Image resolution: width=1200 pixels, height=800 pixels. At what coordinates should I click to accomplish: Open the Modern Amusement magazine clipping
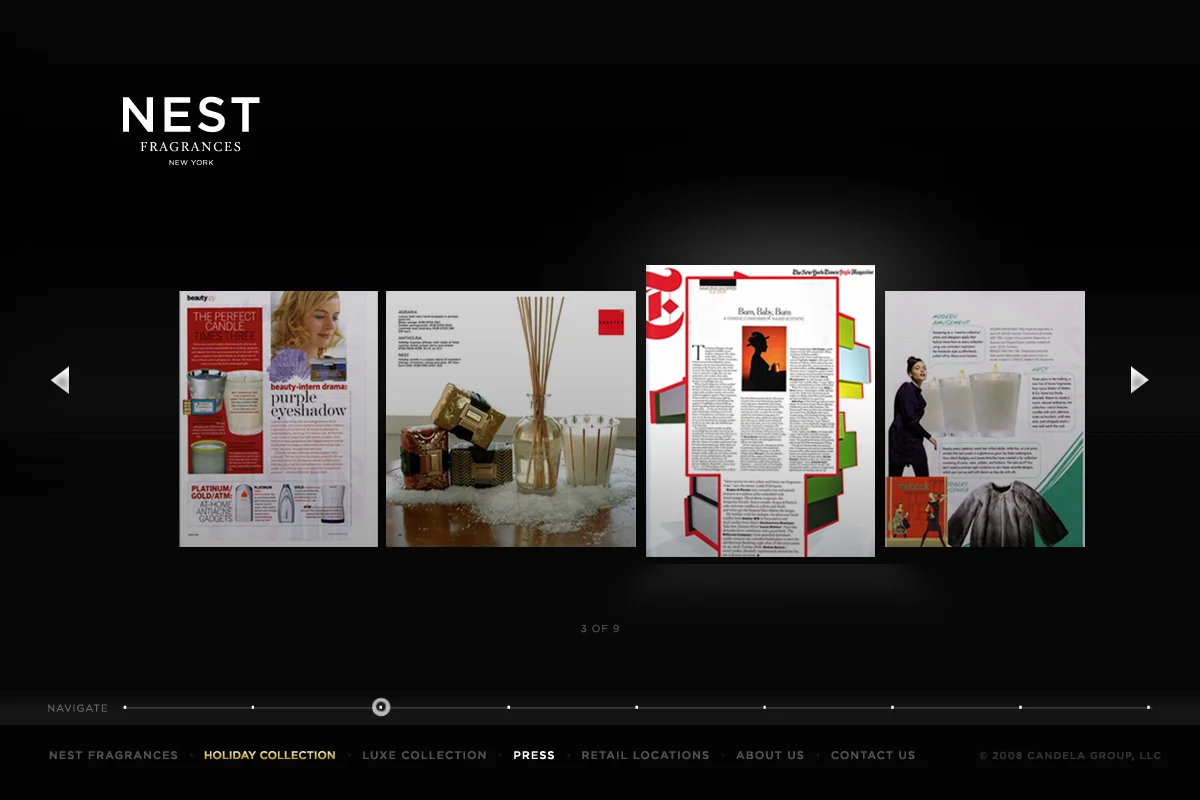click(x=985, y=419)
